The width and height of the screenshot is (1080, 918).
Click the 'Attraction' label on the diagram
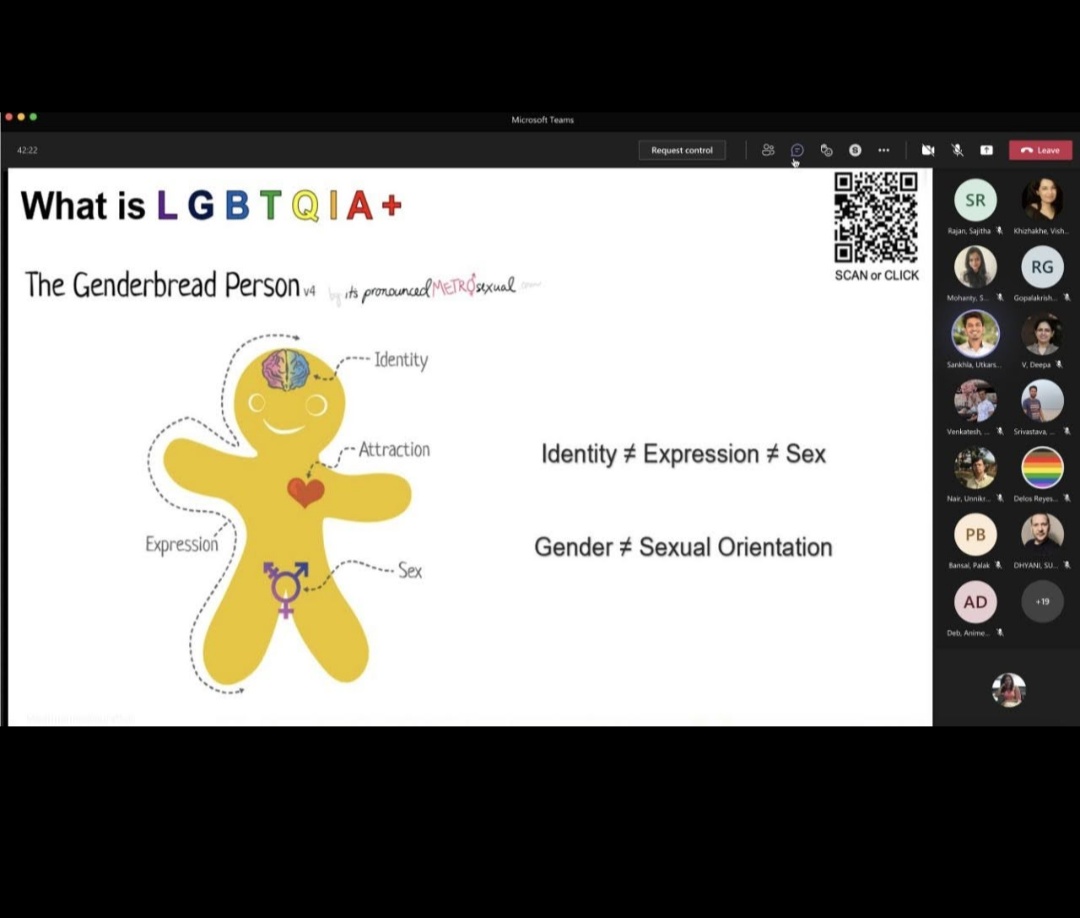[394, 450]
